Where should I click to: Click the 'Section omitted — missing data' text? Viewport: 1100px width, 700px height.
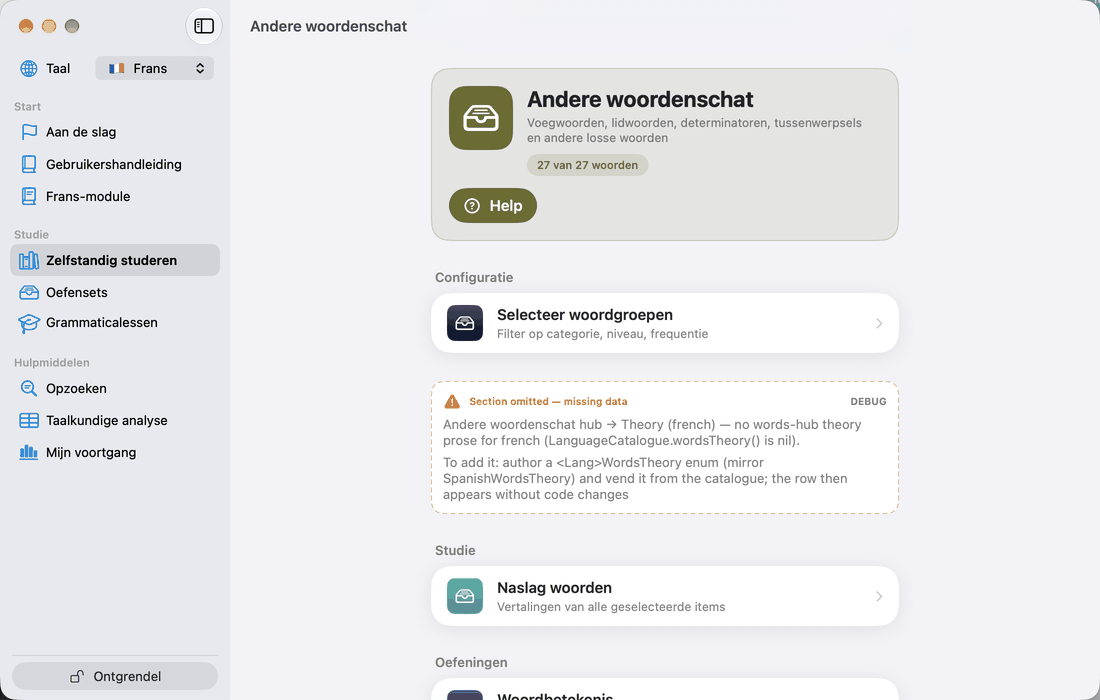tap(548, 402)
